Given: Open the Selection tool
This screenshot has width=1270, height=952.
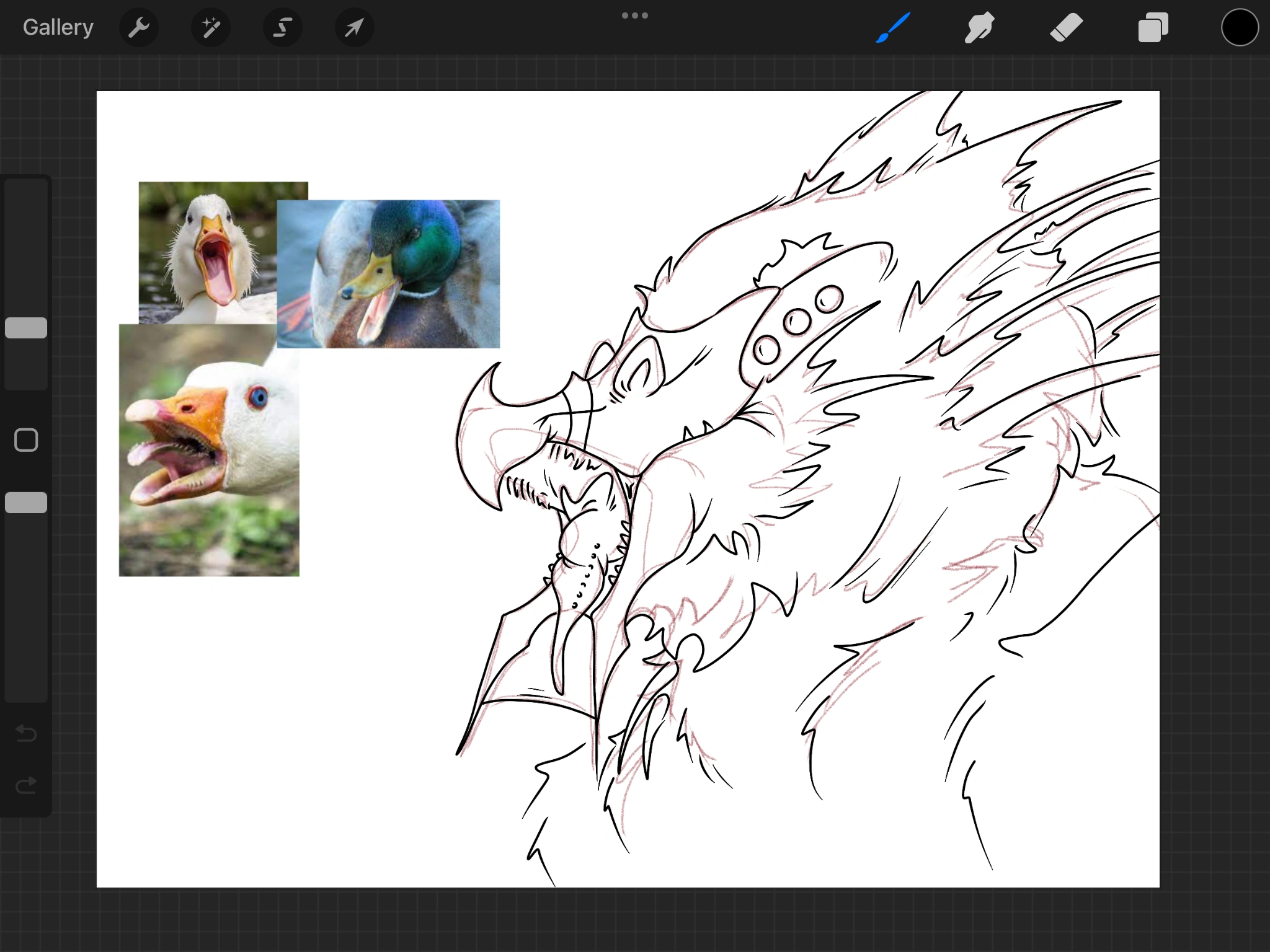Looking at the screenshot, I should pyautogui.click(x=282, y=27).
